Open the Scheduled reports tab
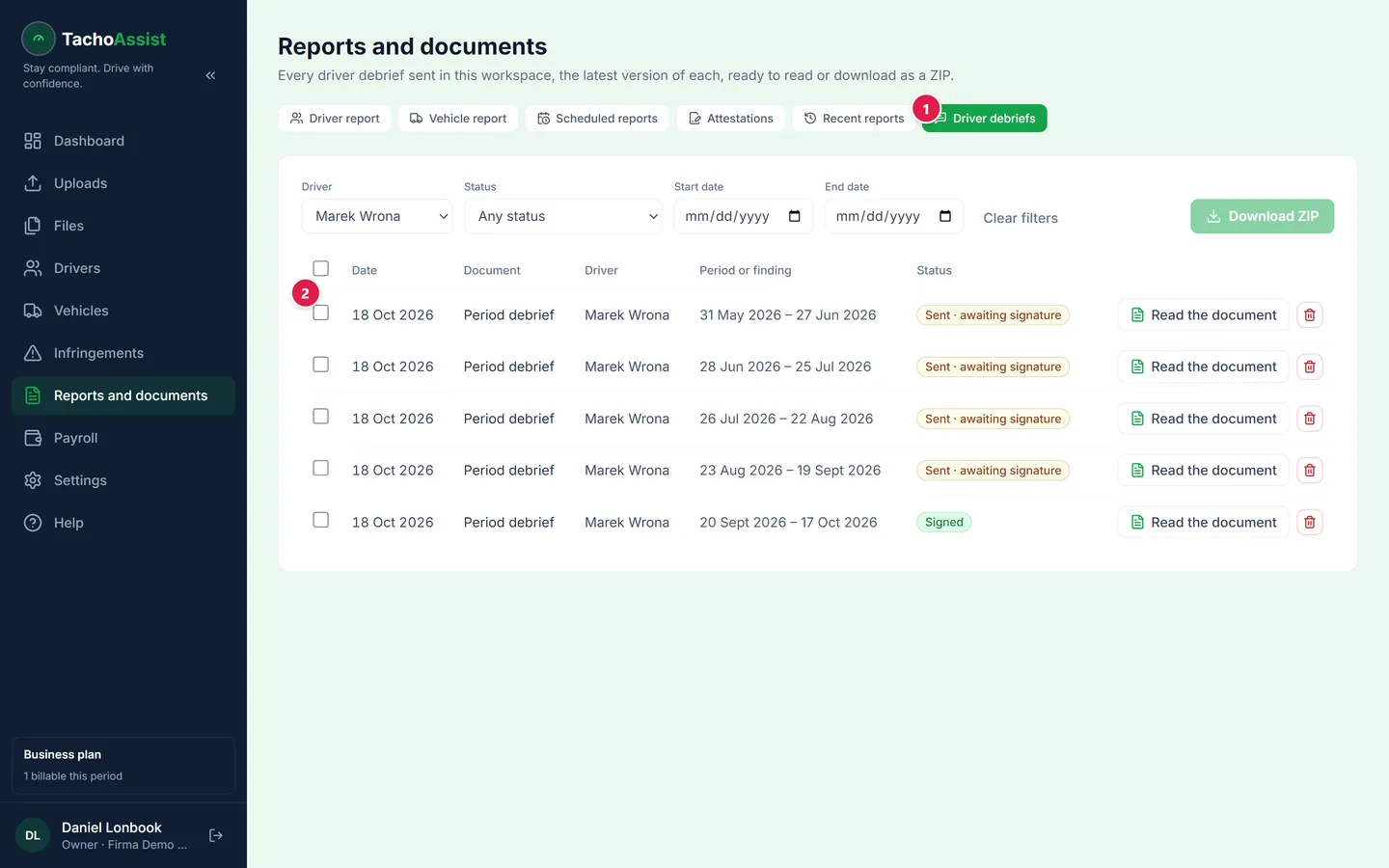 [x=597, y=119]
